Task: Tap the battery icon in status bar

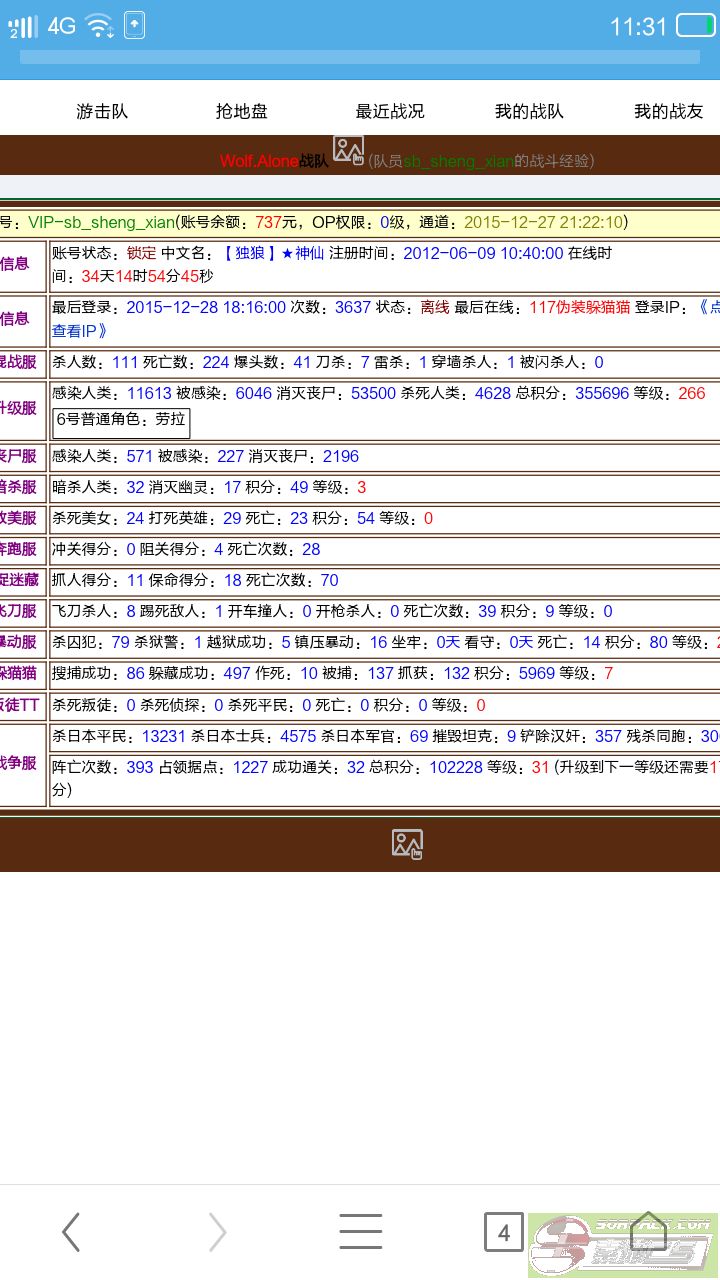Action: (695, 26)
